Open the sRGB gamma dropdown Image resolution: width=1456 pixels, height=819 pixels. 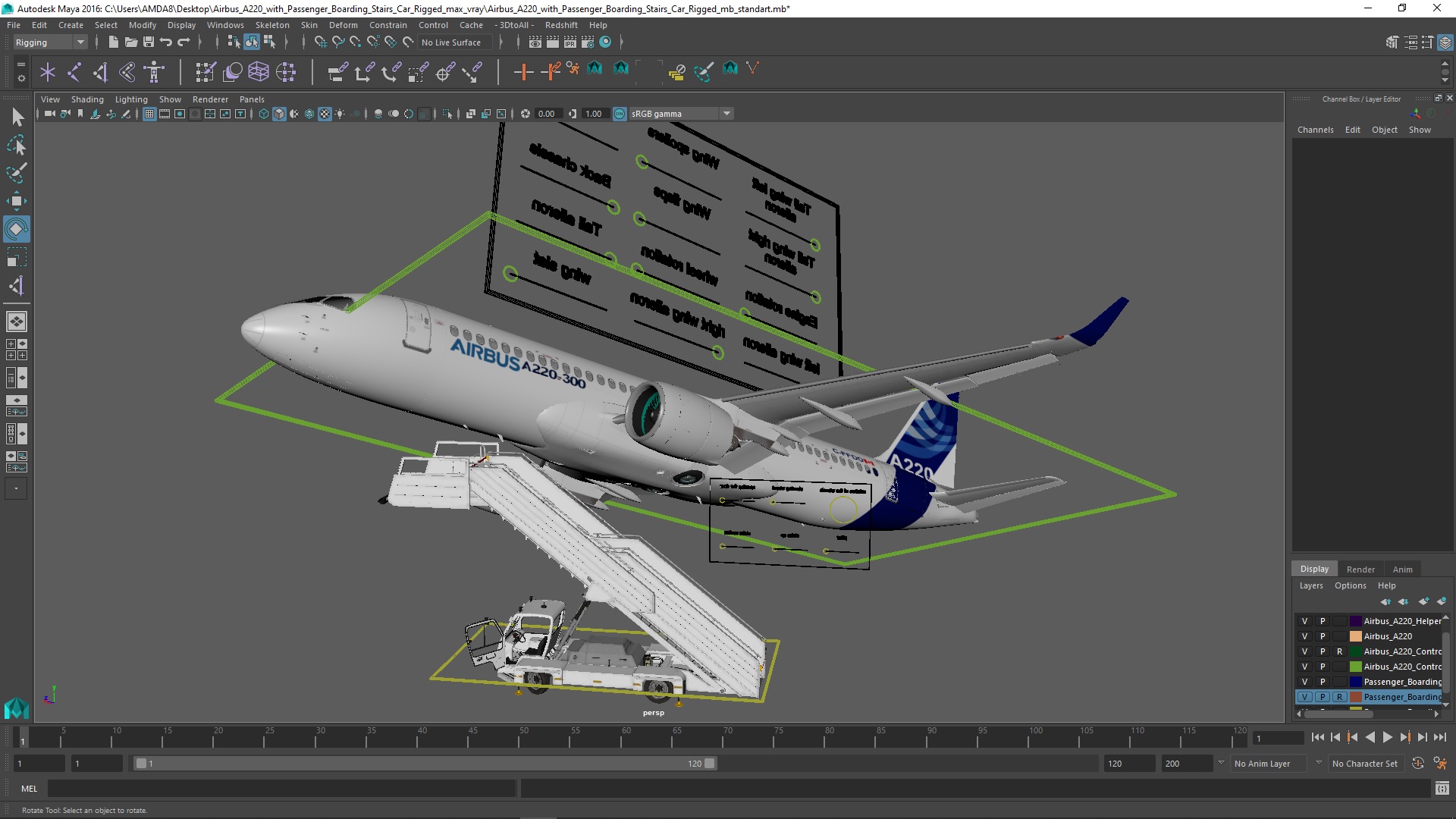coord(726,114)
